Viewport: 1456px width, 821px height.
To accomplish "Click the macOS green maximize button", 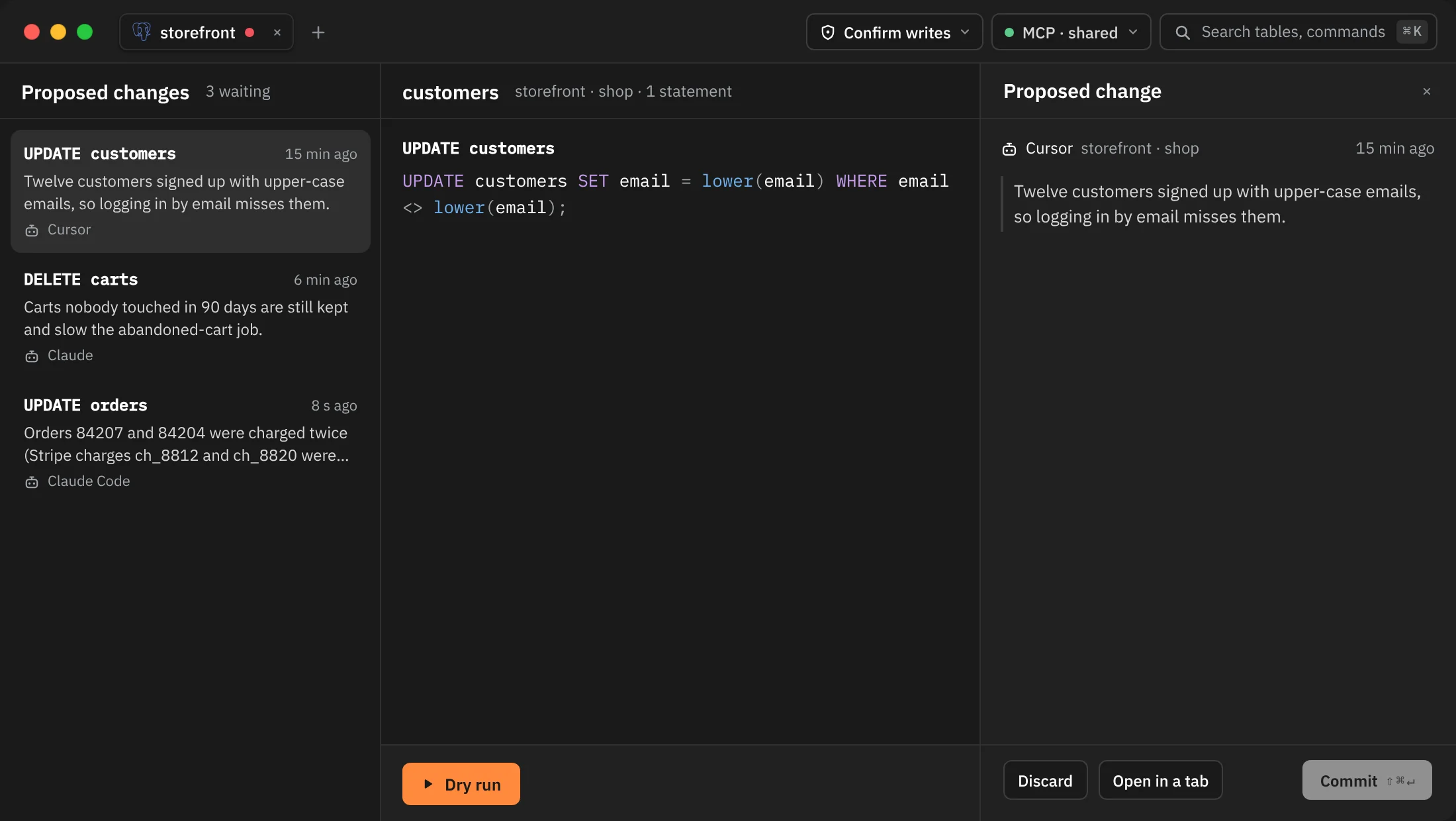I will [85, 32].
